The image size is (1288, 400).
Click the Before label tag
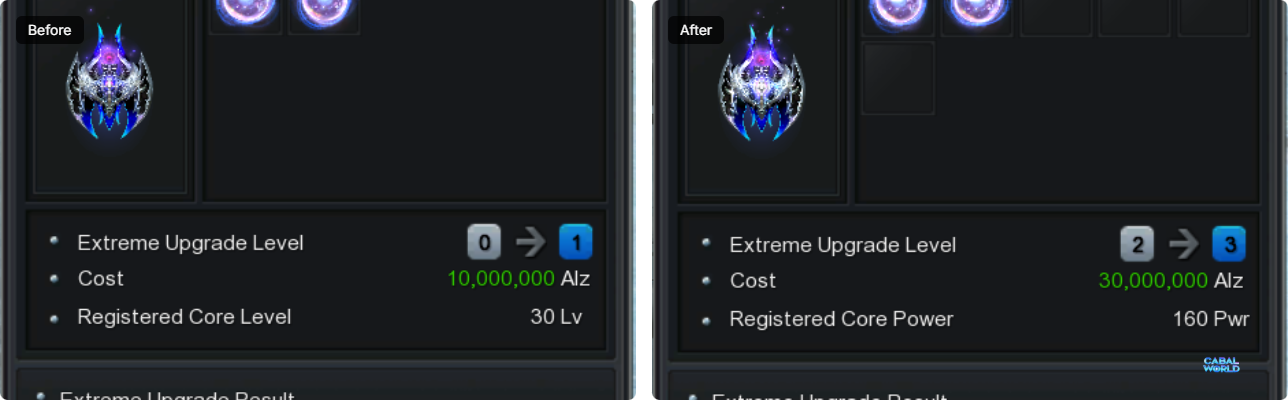pyautogui.click(x=50, y=30)
